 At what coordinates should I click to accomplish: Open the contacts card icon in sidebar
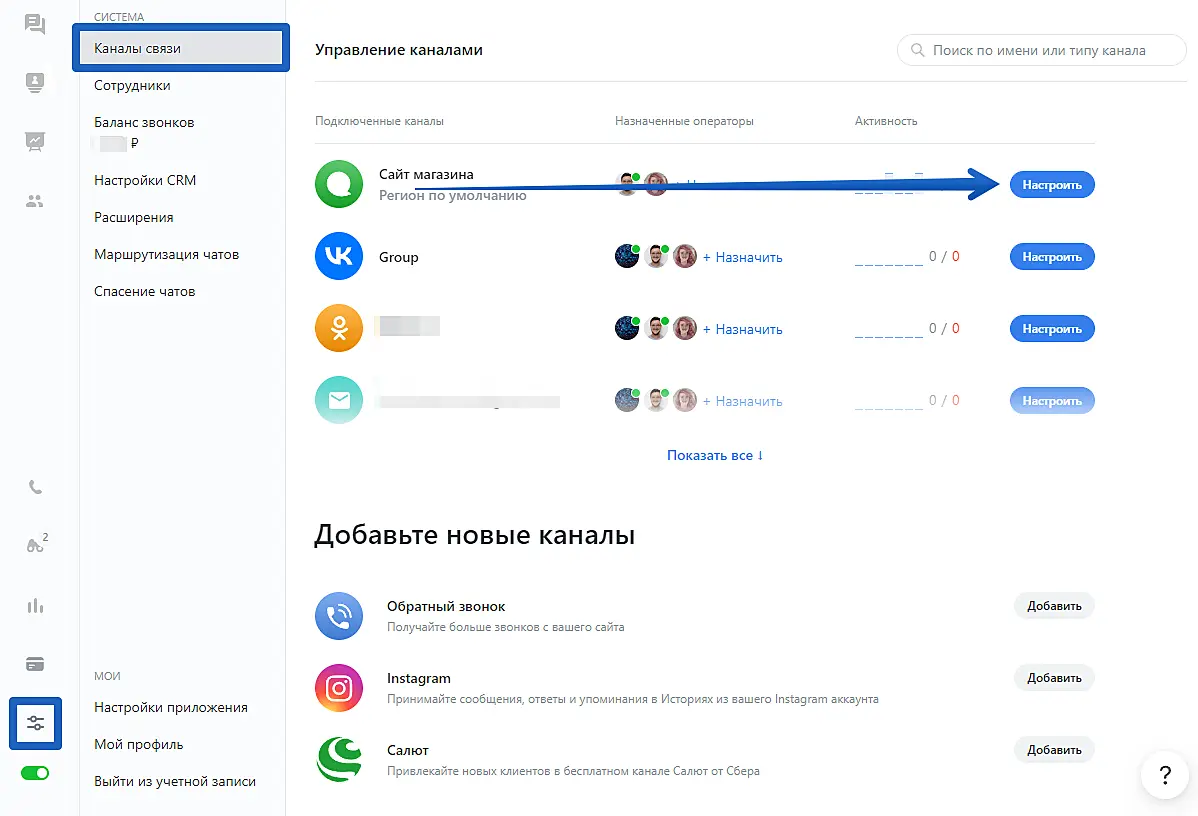coord(34,82)
